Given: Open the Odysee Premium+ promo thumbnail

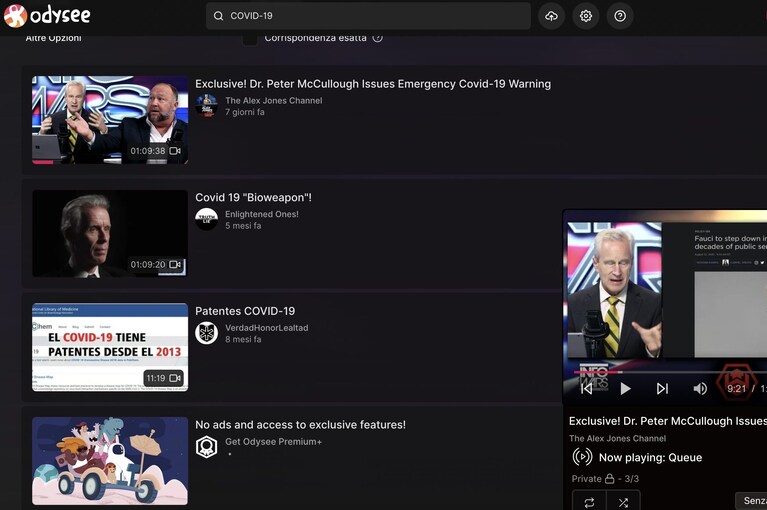Looking at the screenshot, I should click(x=110, y=461).
